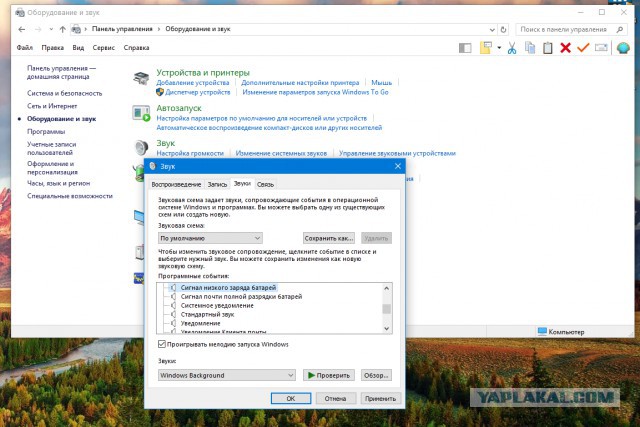Click OK in the Звук dialog
Screen dimensions: 640x427
point(291,398)
